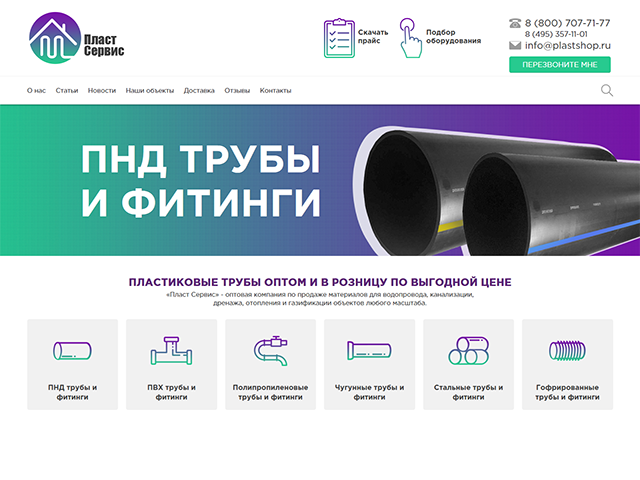This screenshot has height=480, width=640.
Task: Click the ПЛАСТИКОВЫЕ ТРУБЫ ОПТОМ heading
Action: 320,282
